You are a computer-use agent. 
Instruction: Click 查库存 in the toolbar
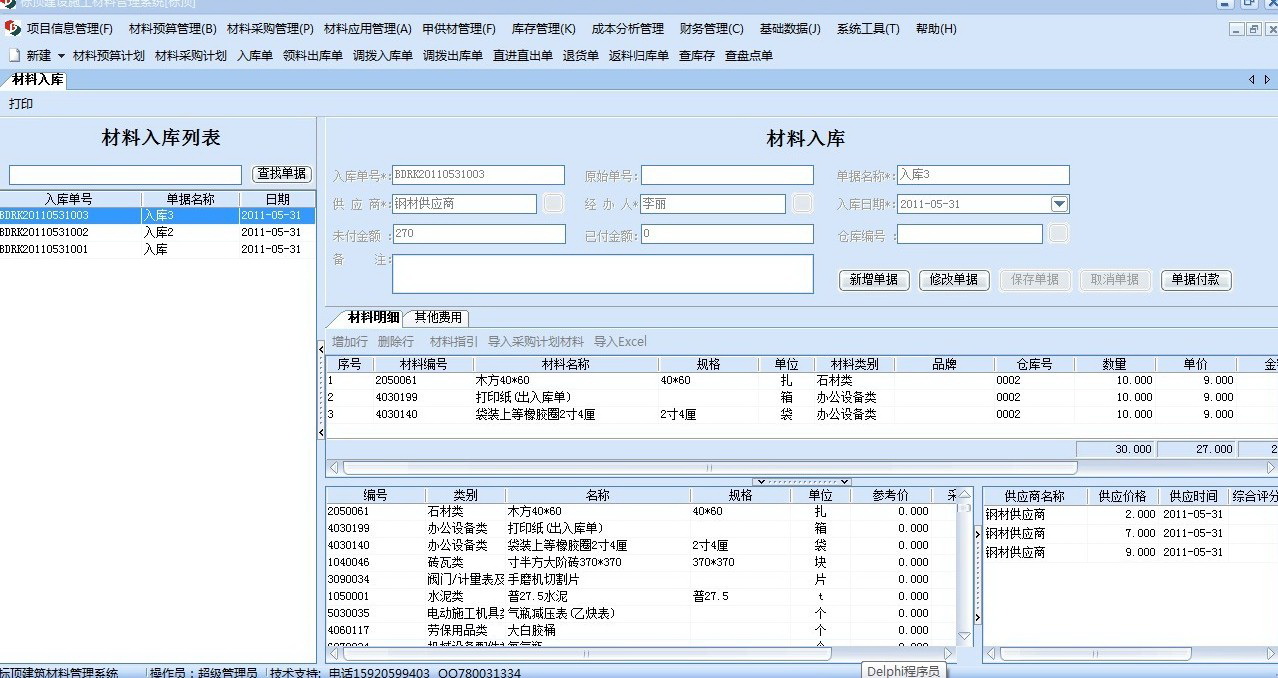[x=697, y=56]
